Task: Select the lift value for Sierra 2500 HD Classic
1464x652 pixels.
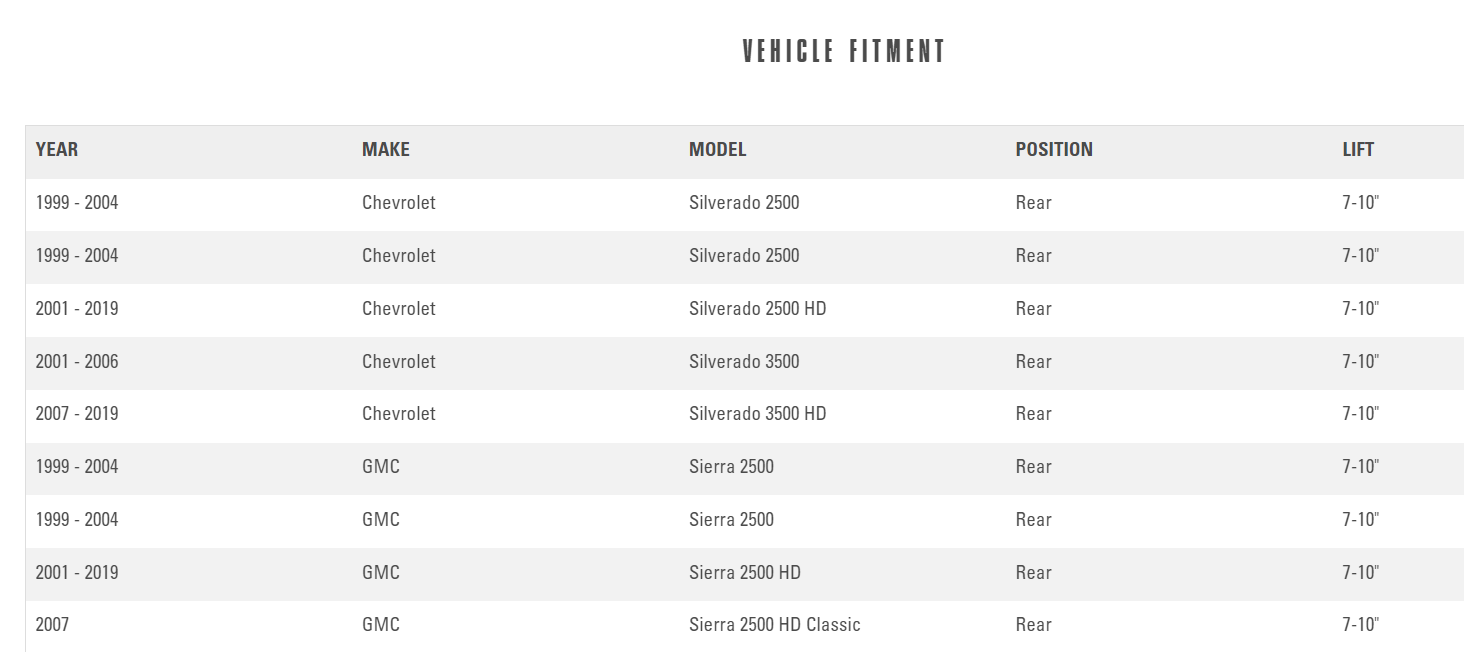Action: point(1360,625)
